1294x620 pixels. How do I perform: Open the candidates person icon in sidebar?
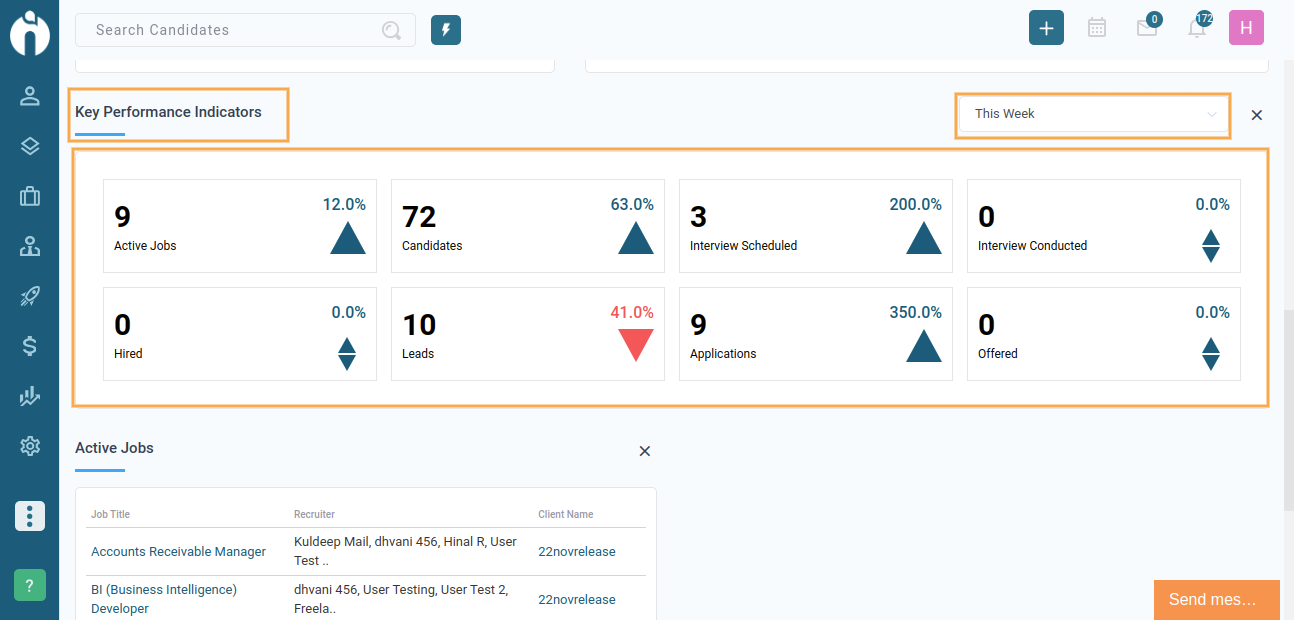pyautogui.click(x=30, y=96)
